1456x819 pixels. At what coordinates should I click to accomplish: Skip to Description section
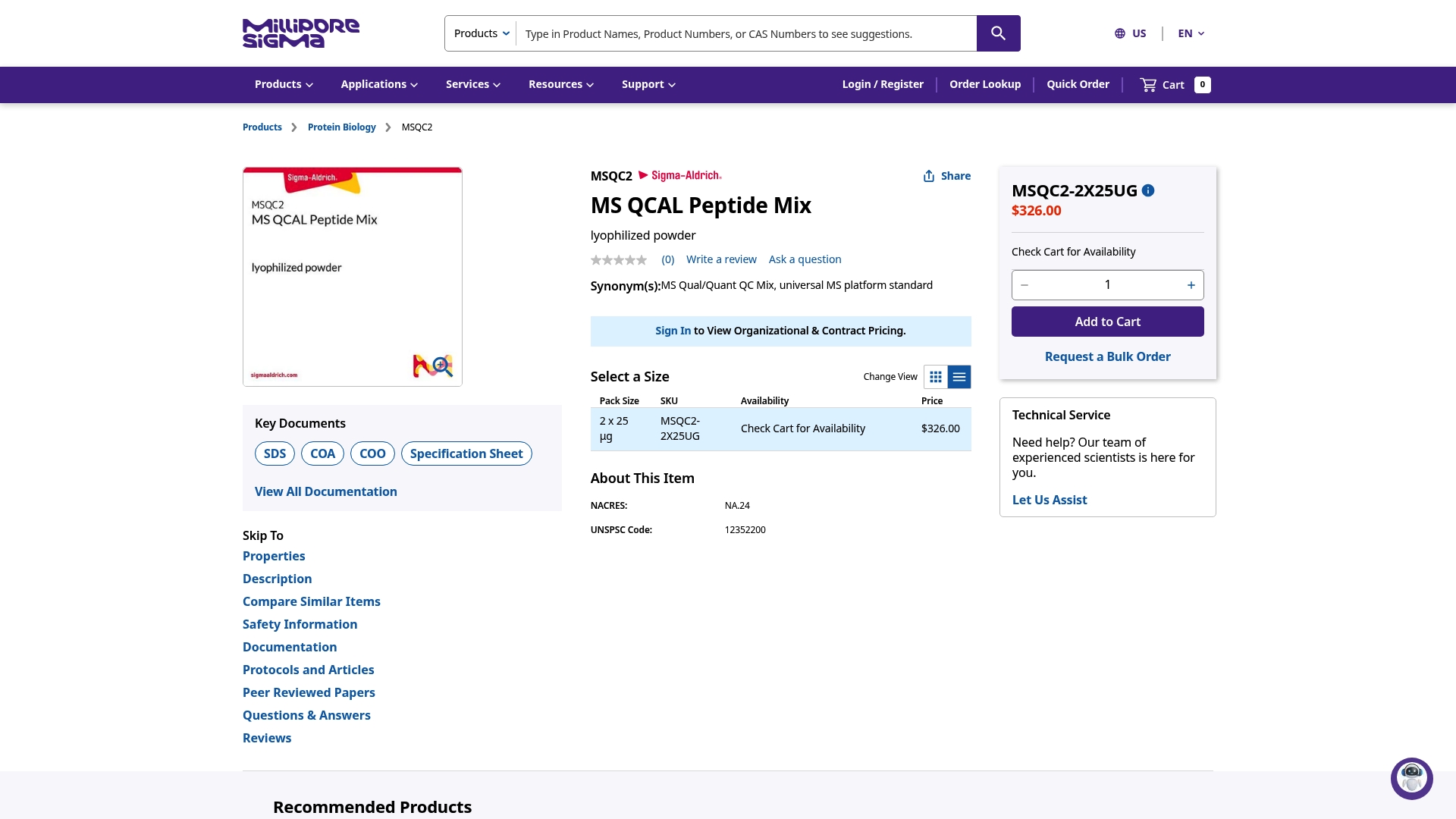(277, 579)
